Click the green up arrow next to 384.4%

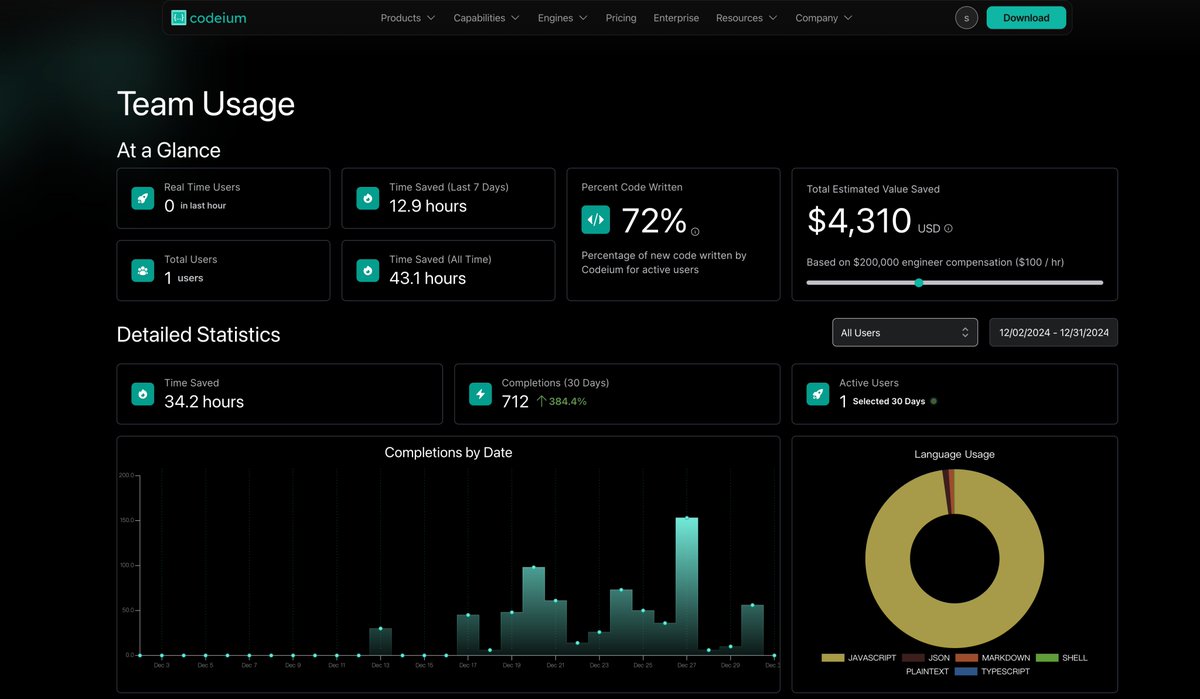(541, 401)
